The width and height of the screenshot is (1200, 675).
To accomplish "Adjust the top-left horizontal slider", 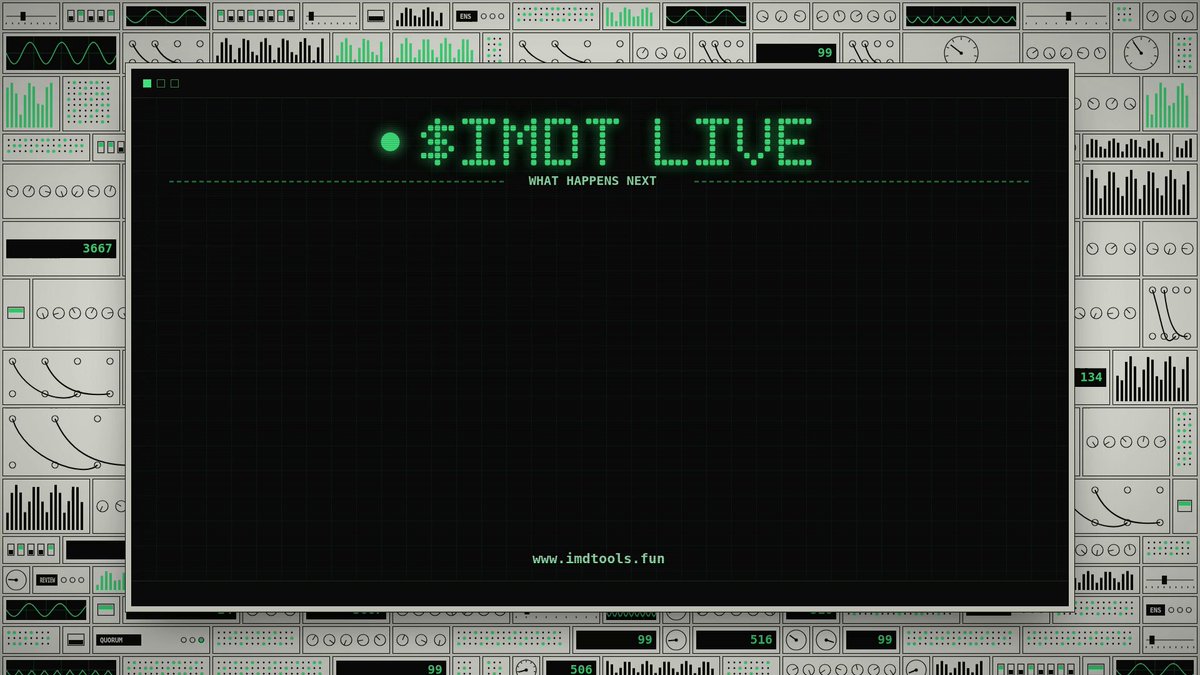I will tap(30, 16).
